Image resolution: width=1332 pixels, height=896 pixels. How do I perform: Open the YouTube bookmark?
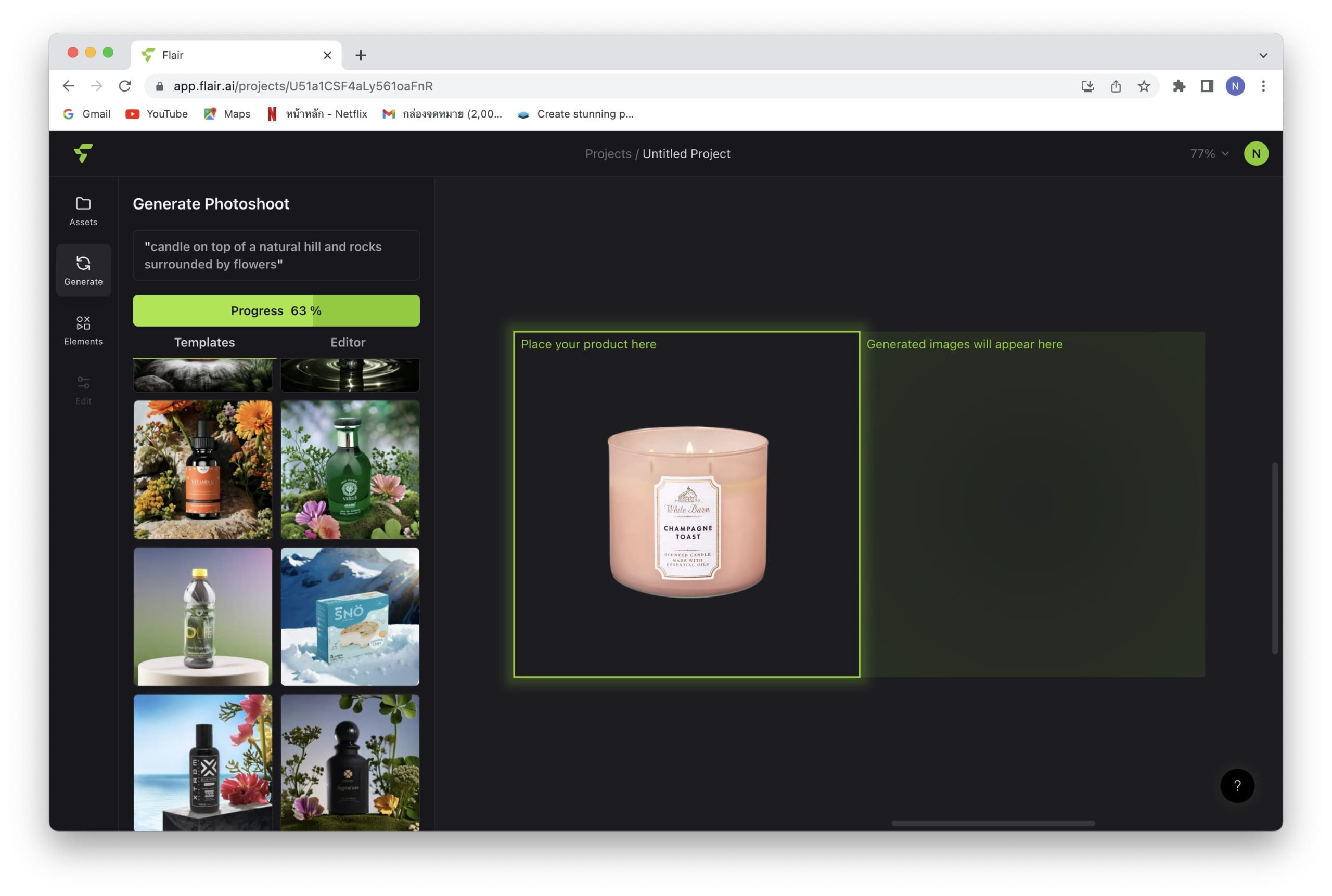157,114
